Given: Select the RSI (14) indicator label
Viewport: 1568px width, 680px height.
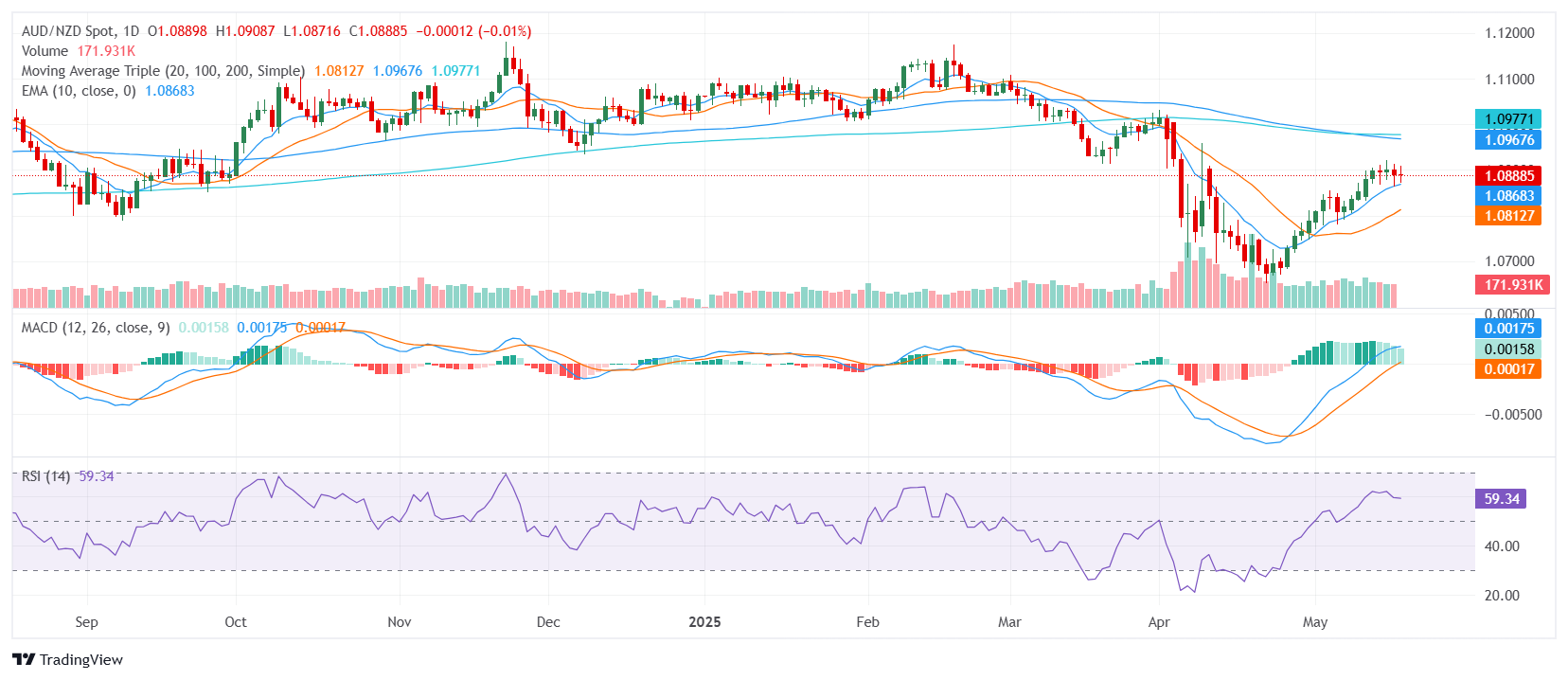Looking at the screenshot, I should click(45, 476).
